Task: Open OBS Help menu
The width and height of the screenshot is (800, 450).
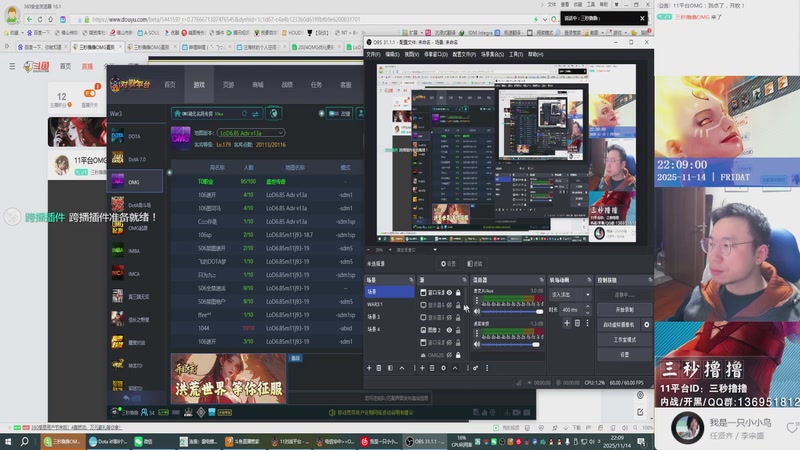Action: [x=536, y=54]
